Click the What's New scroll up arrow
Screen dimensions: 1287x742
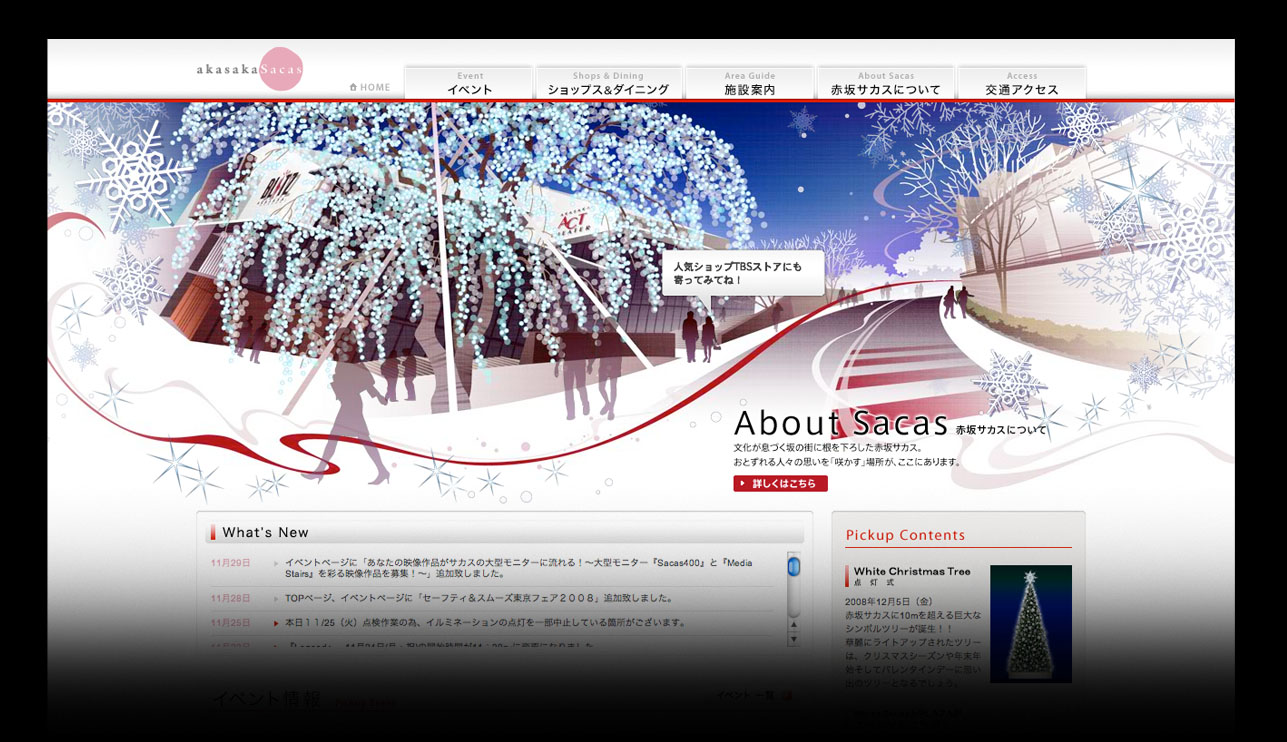[x=794, y=625]
